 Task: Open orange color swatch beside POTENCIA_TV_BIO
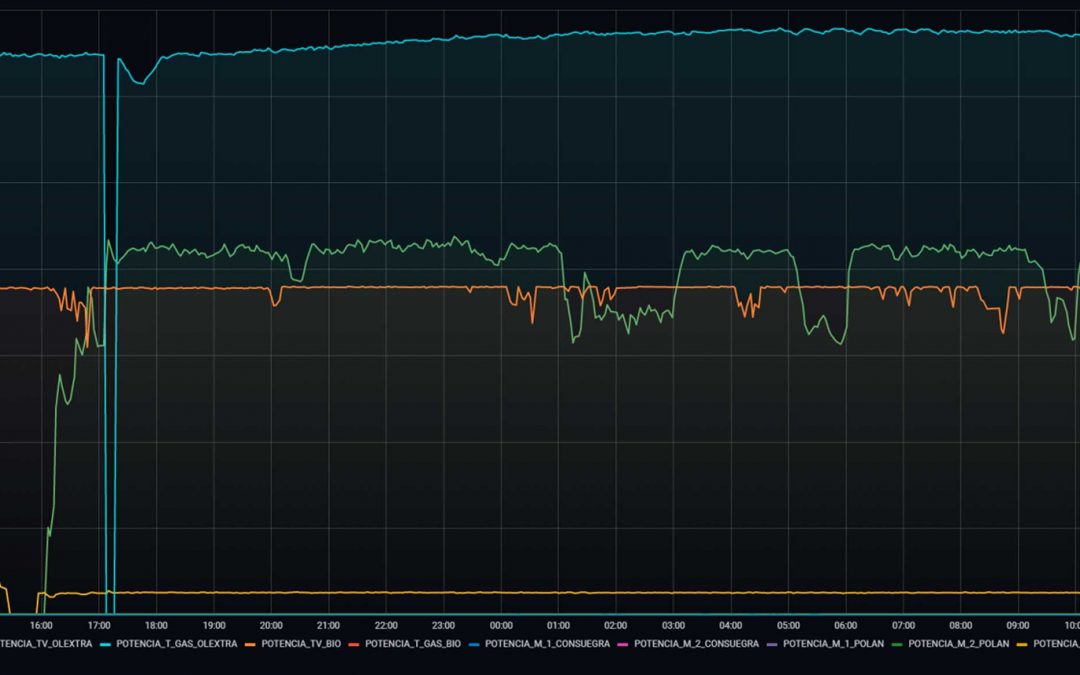(251, 644)
